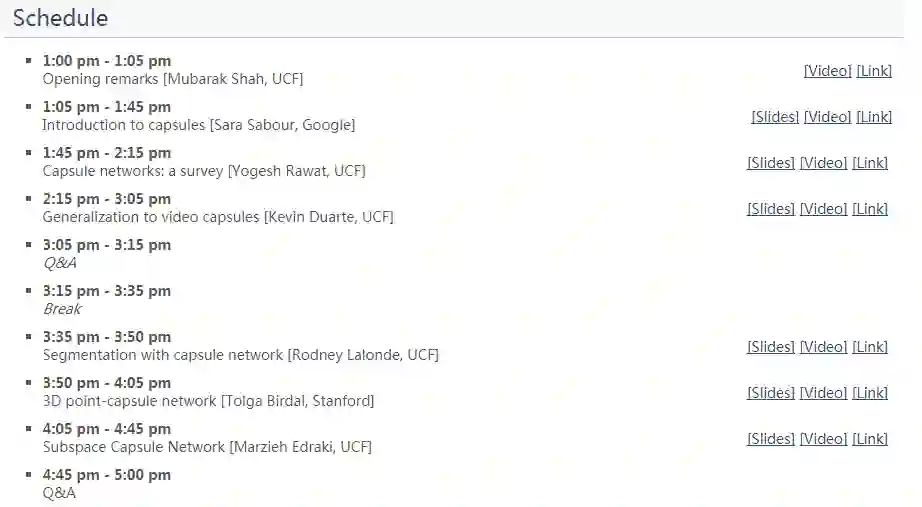Image resolution: width=922 pixels, height=507 pixels.
Task: Click [Link] for Segmentation with capsule network
Action: point(870,347)
